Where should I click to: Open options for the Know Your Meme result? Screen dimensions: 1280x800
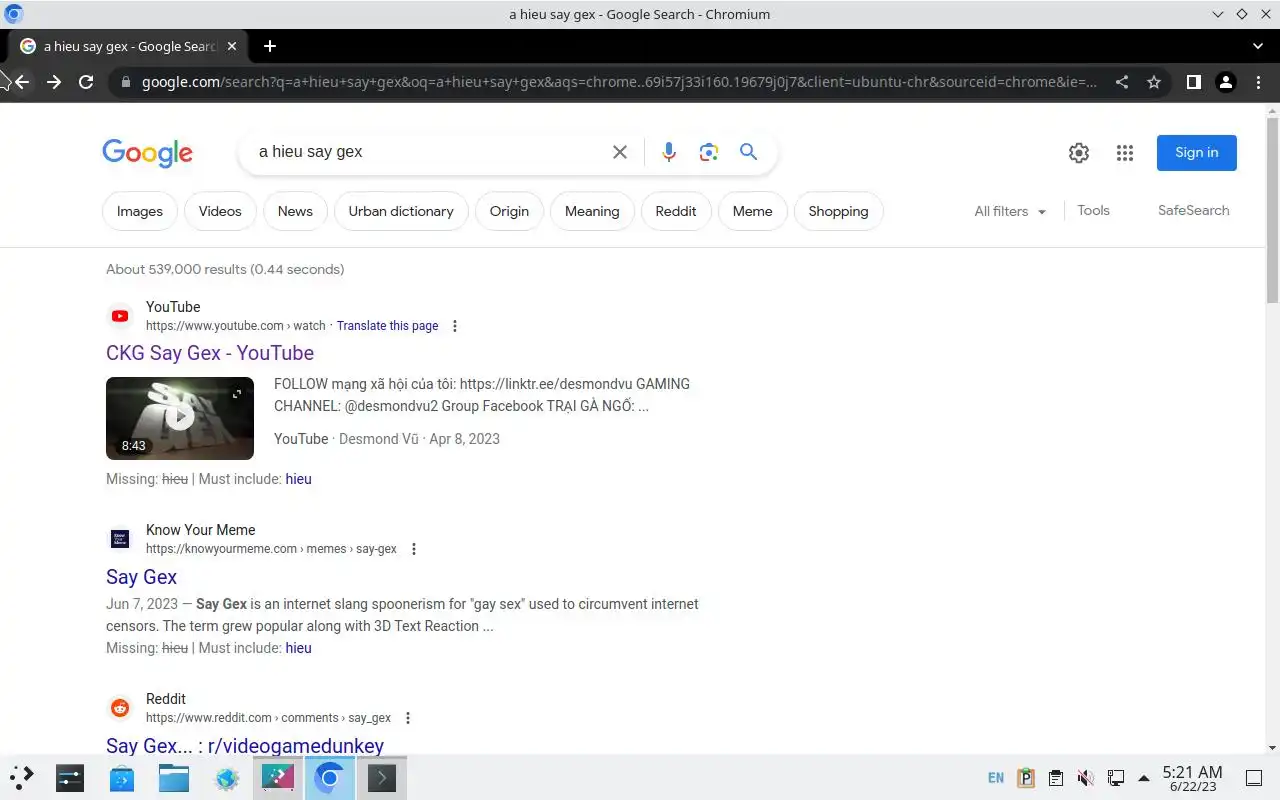(x=414, y=549)
